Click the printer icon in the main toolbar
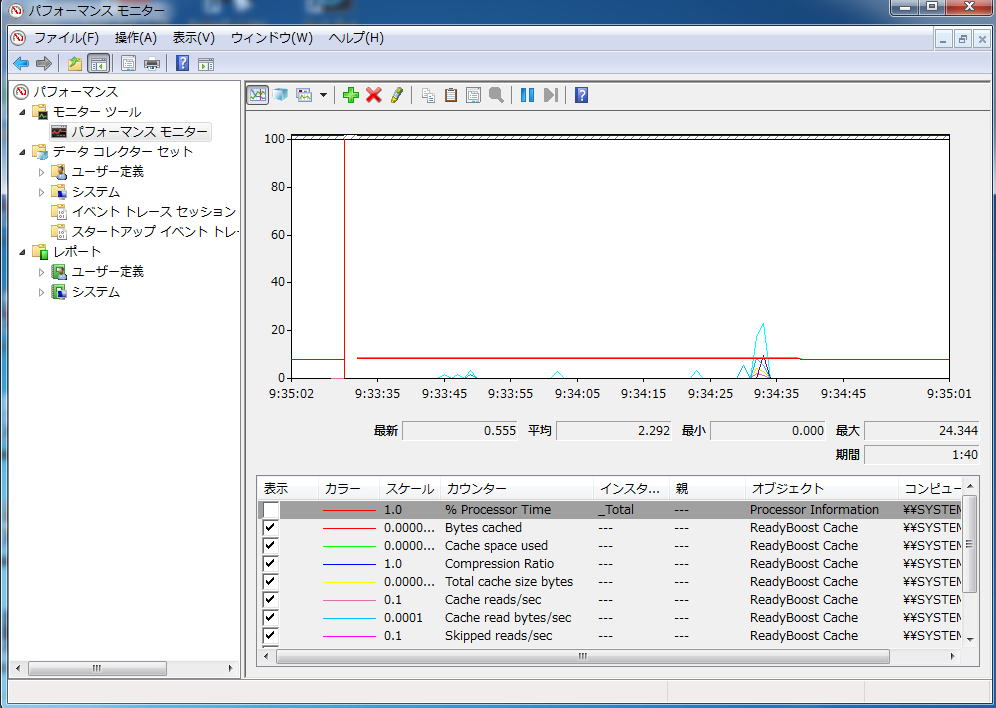The image size is (996, 708). (x=152, y=64)
